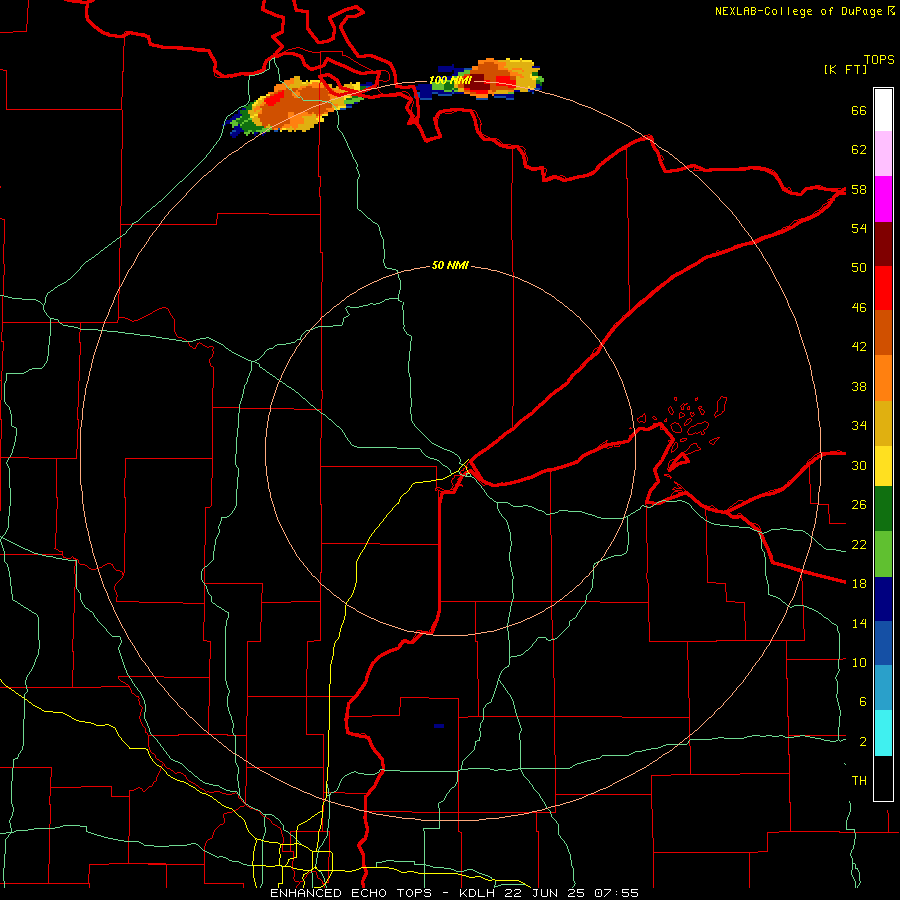Click the 50 NMI range ring label
This screenshot has width=900, height=900.
(x=451, y=265)
